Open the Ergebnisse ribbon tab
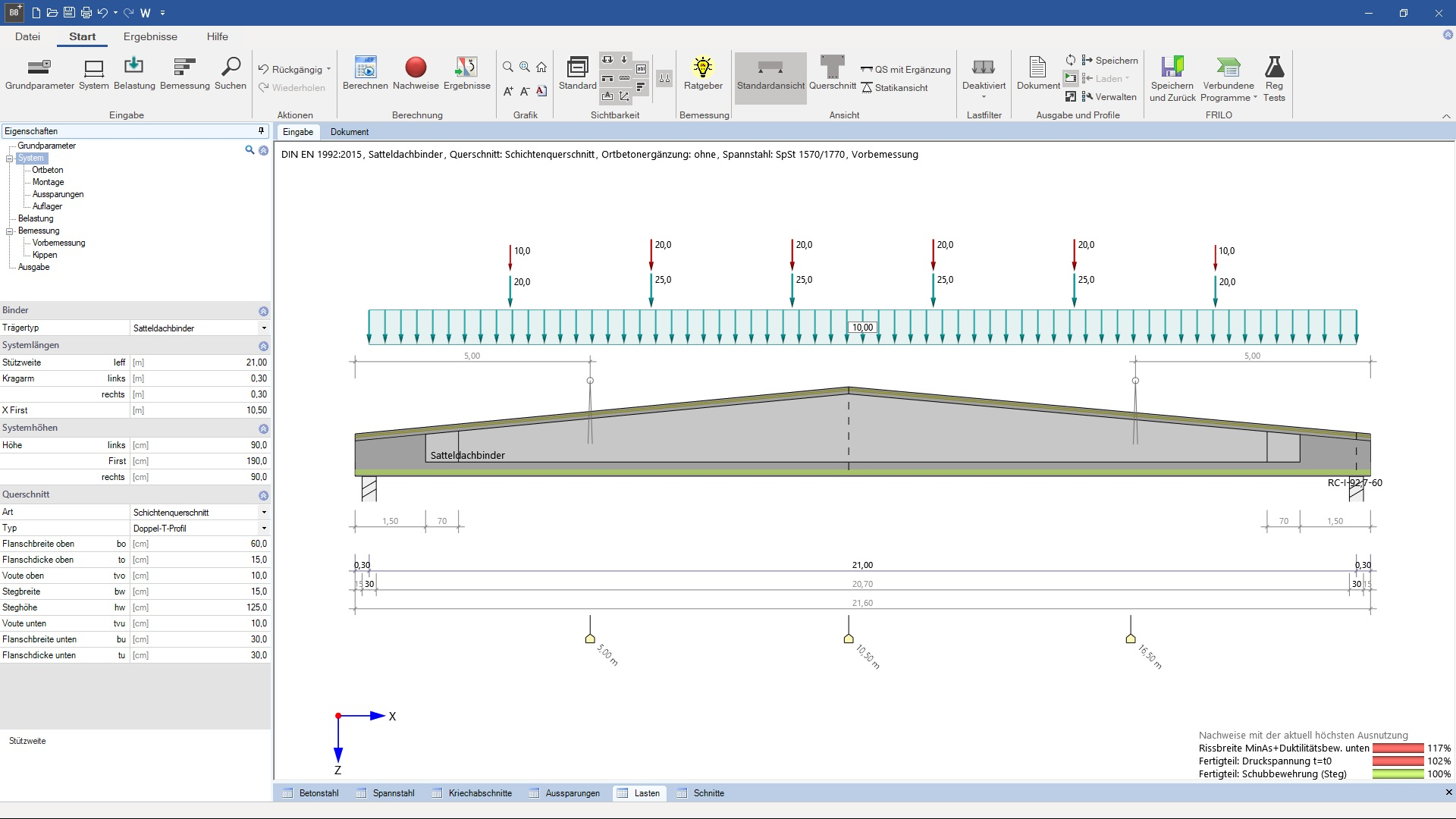 (x=150, y=36)
